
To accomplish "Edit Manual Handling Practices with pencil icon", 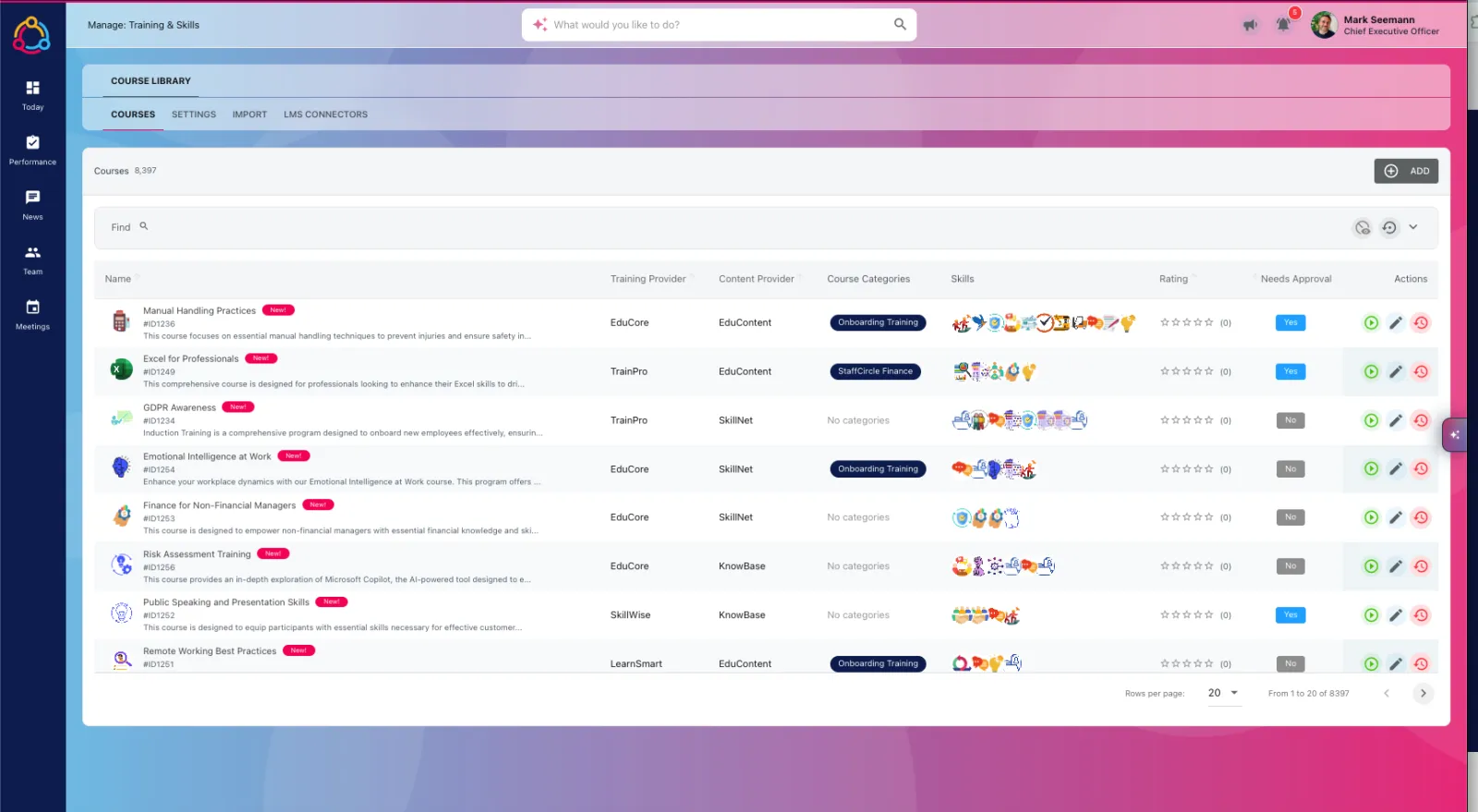I will click(x=1396, y=322).
